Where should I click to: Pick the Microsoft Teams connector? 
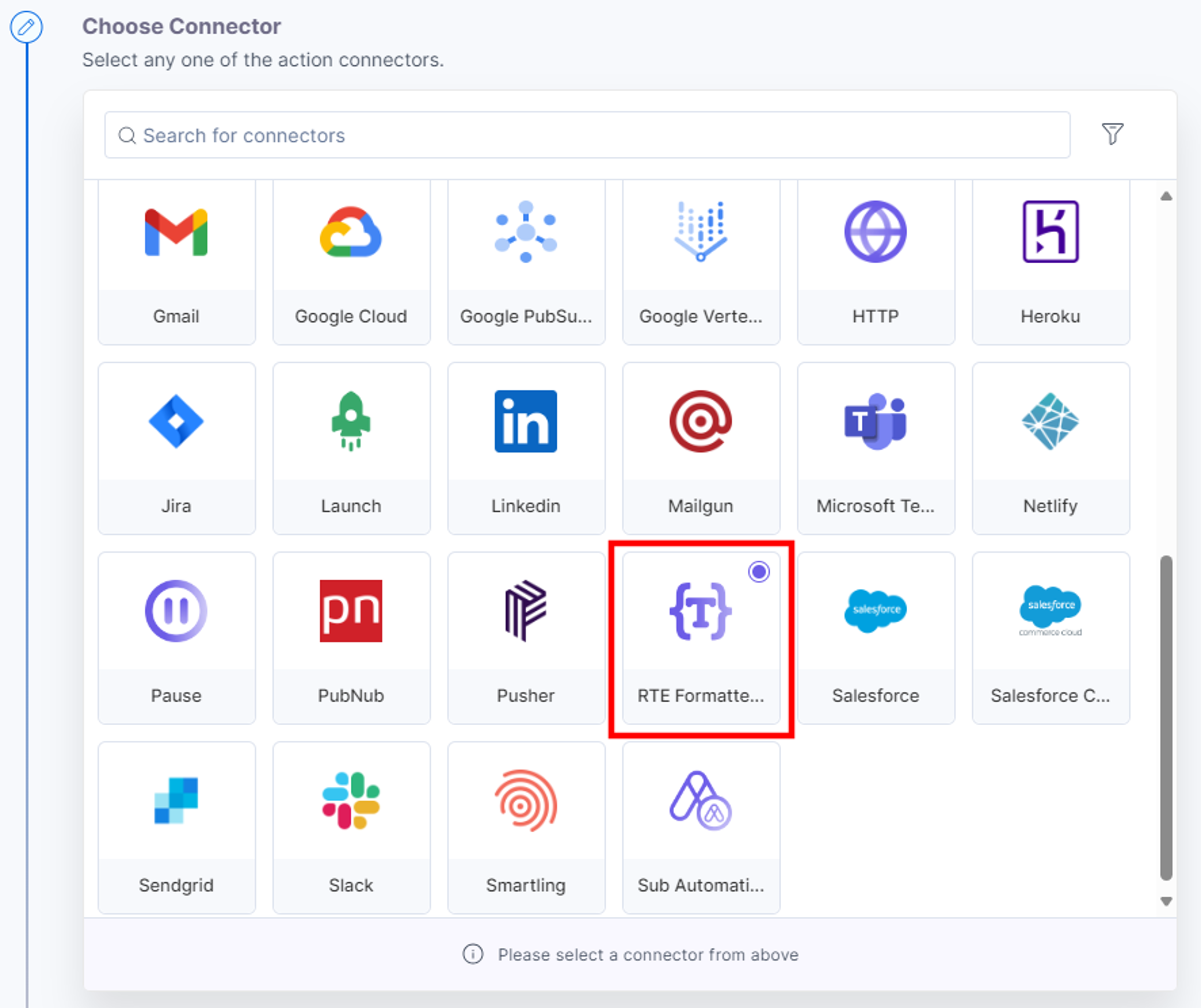pyautogui.click(x=876, y=448)
